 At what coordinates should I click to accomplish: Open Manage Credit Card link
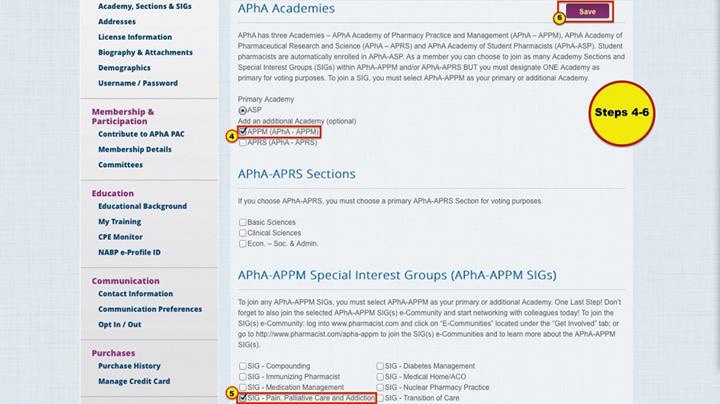pos(134,382)
